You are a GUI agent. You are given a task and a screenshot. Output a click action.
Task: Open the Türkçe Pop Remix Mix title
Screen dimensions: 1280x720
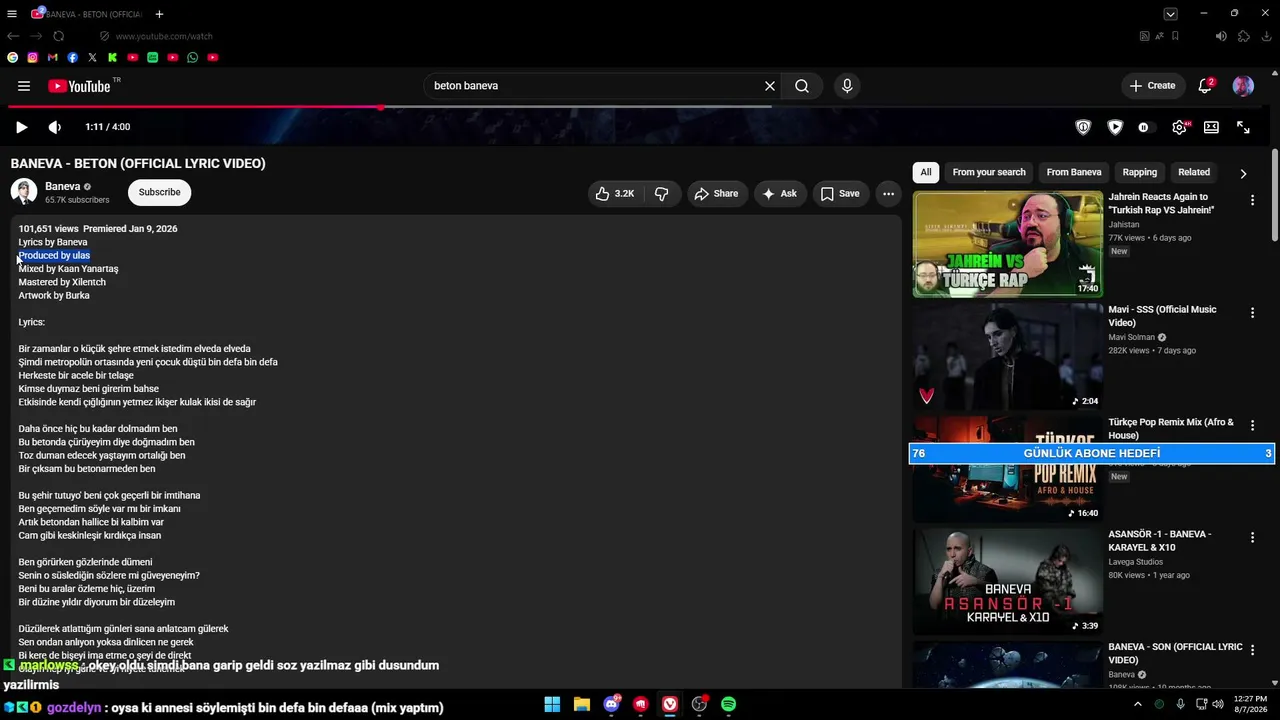(x=1171, y=429)
